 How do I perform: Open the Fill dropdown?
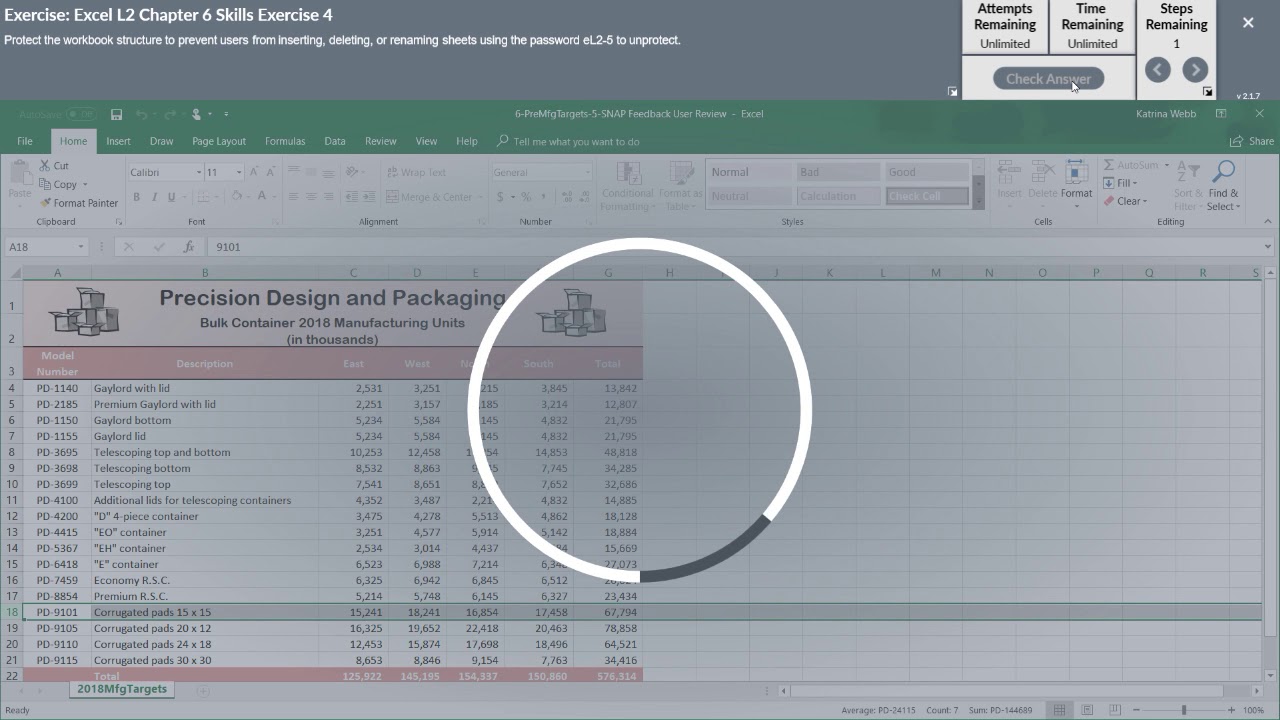pyautogui.click(x=1134, y=183)
